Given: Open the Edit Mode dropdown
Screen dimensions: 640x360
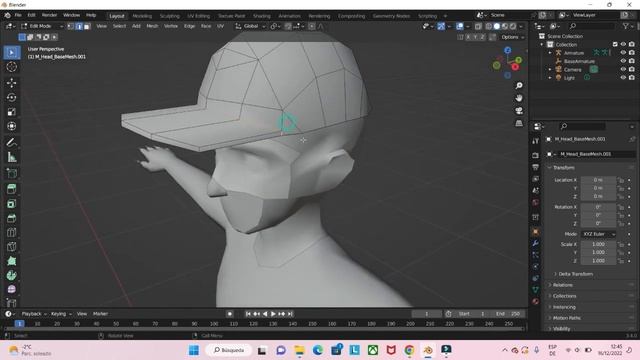Looking at the screenshot, I should 42,26.
